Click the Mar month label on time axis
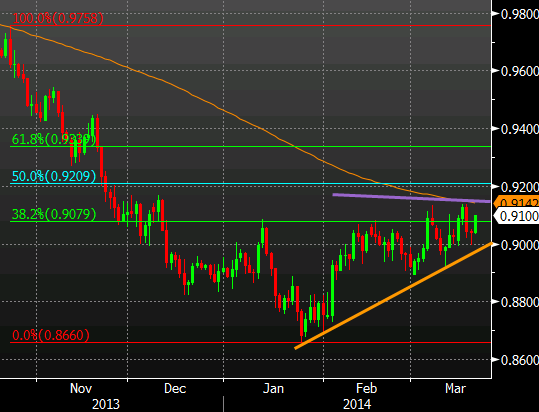Image resolution: width=539 pixels, height=412 pixels. tap(455, 389)
